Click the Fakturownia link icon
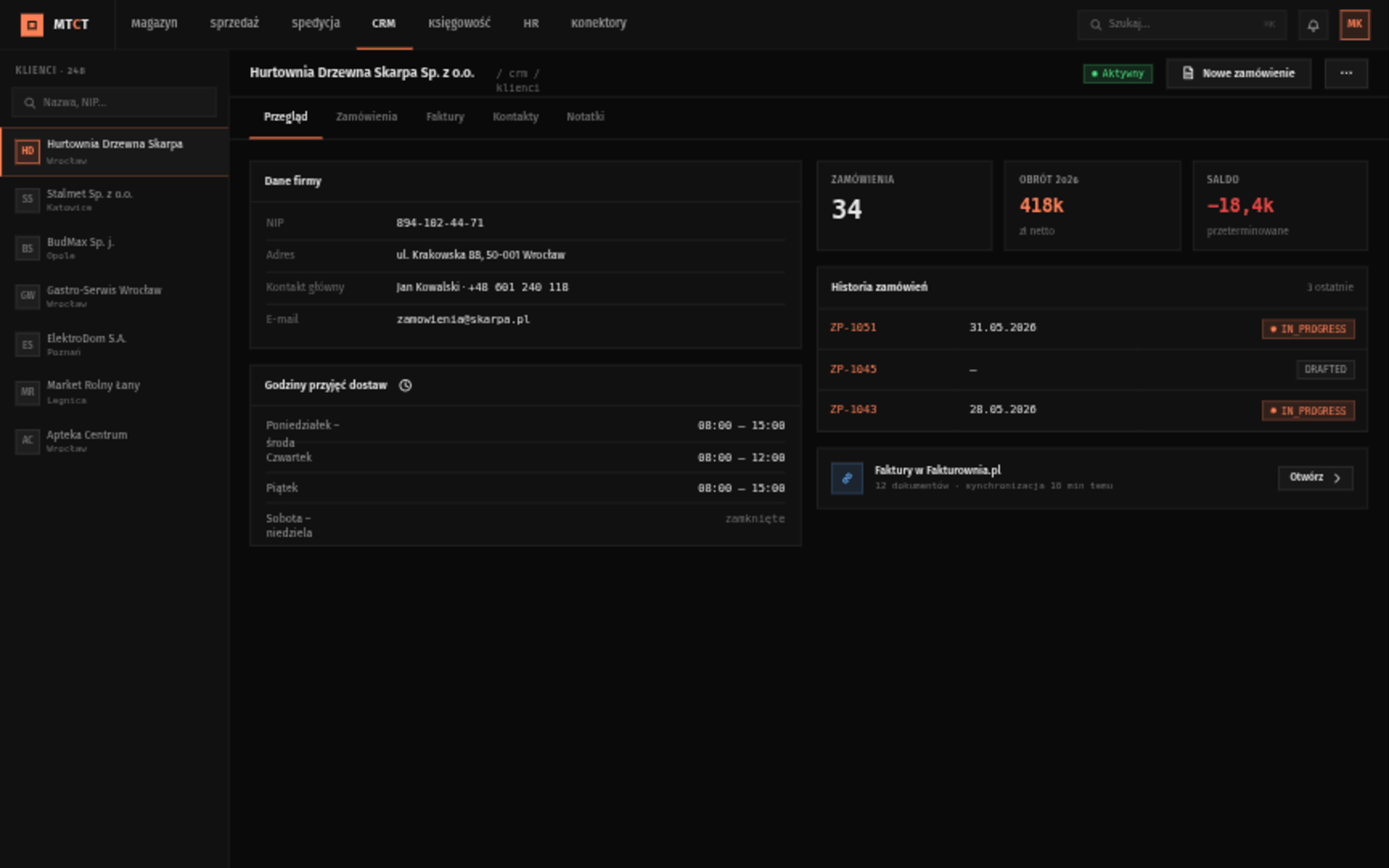Viewport: 1389px width, 868px height. pos(847,478)
